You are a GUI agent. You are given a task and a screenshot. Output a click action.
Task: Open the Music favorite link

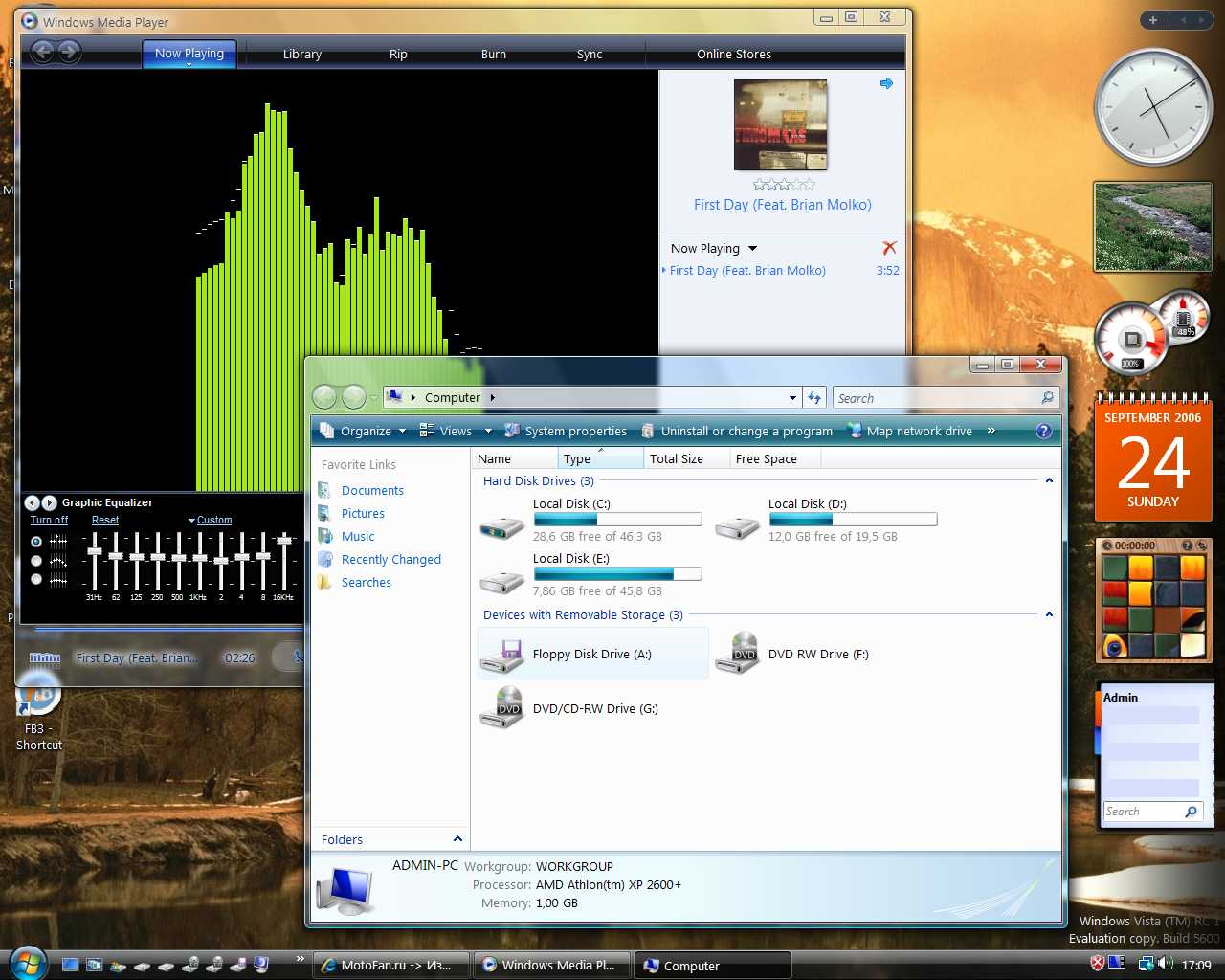[x=358, y=536]
